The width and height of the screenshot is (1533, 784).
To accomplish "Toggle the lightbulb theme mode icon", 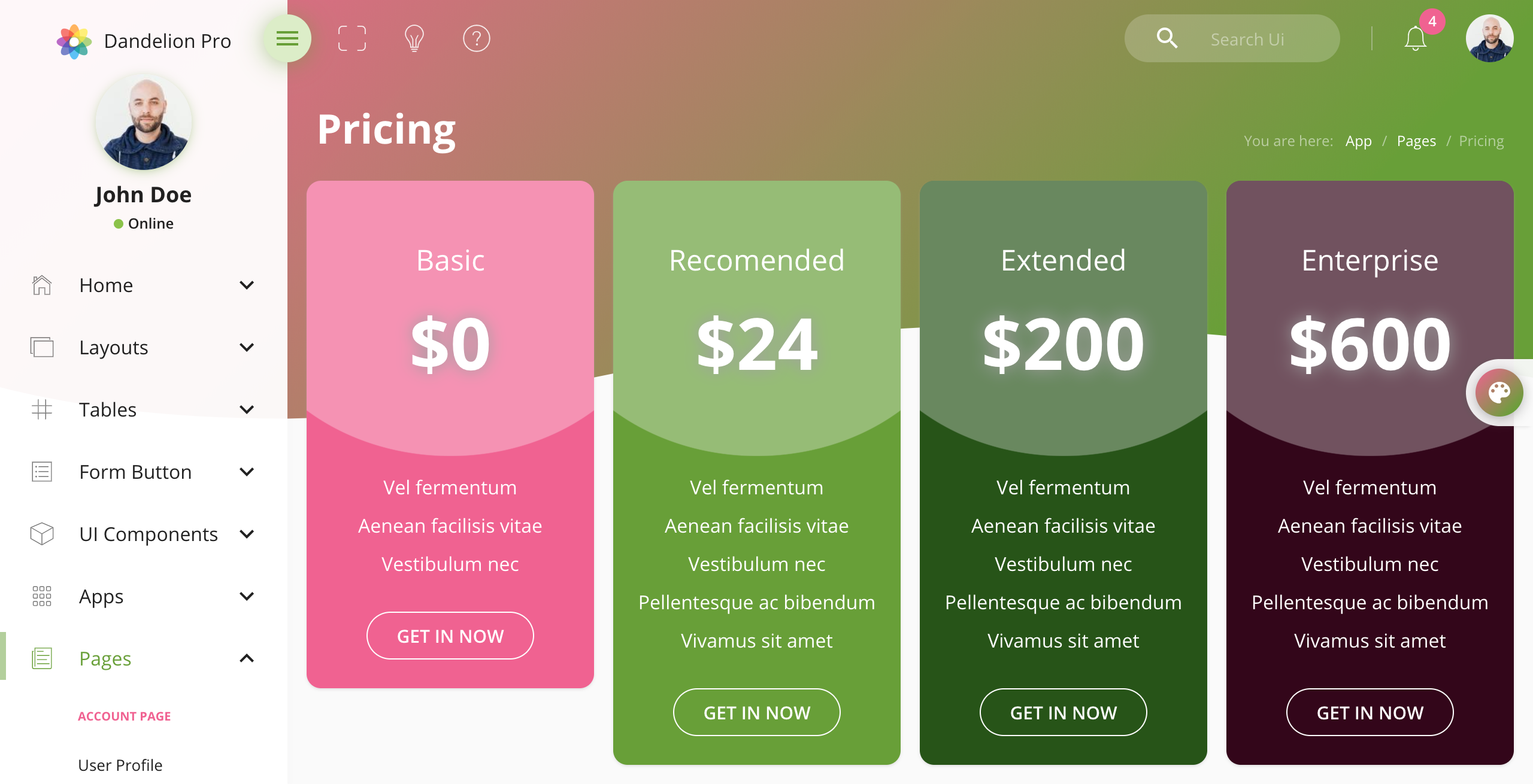I will click(x=414, y=39).
